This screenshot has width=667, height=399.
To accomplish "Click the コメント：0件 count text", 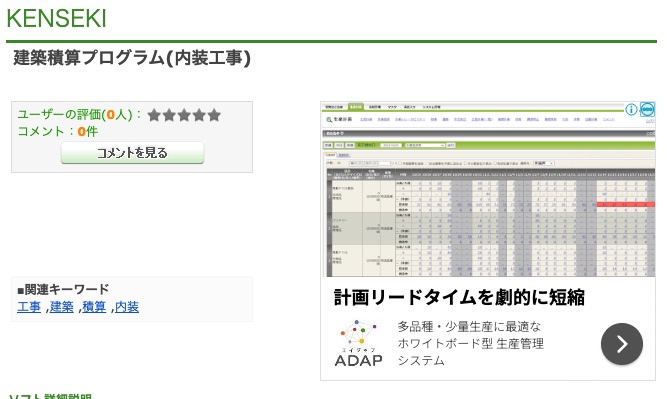I will [57, 131].
